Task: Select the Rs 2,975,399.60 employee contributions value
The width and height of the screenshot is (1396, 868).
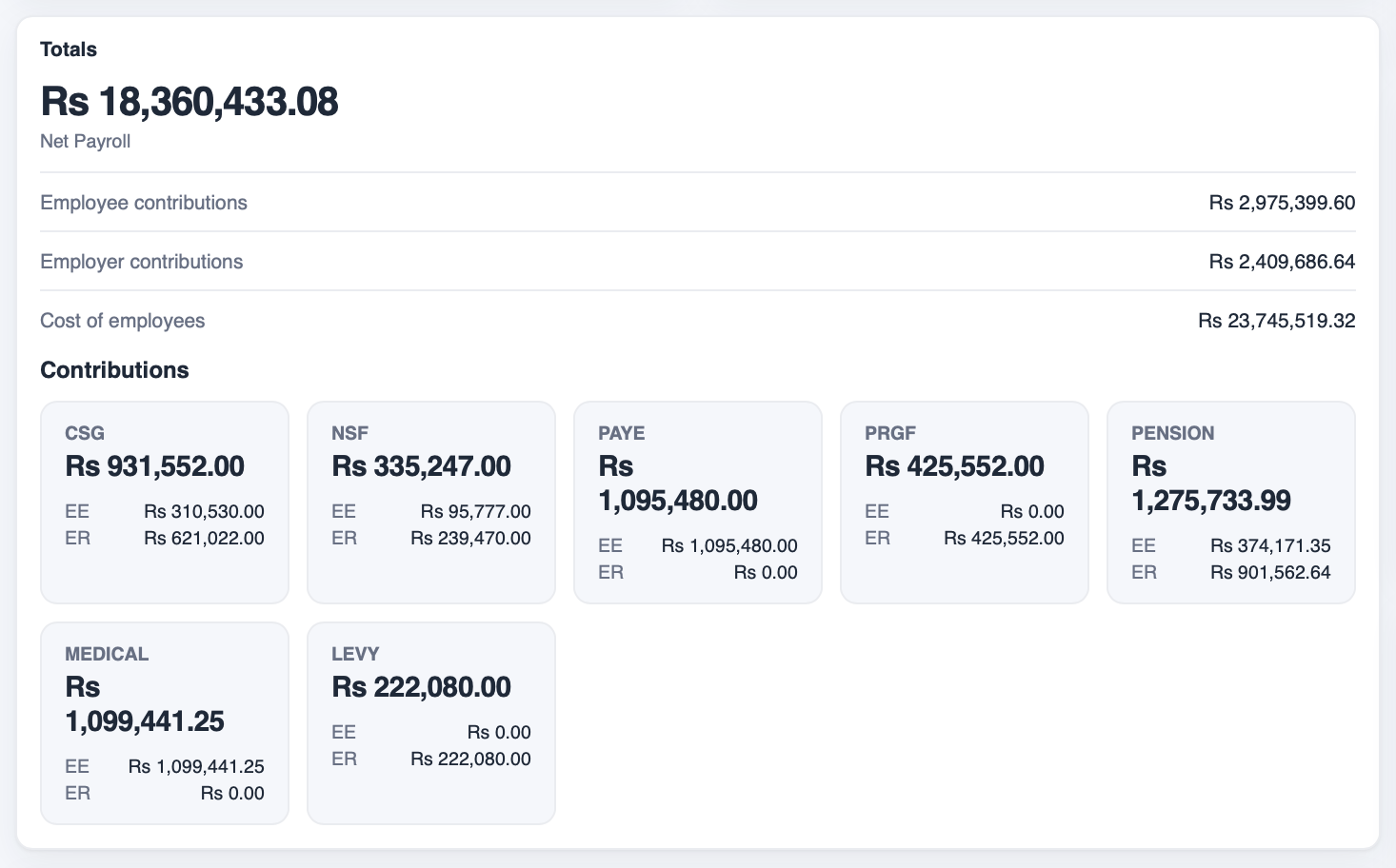Action: 1283,203
